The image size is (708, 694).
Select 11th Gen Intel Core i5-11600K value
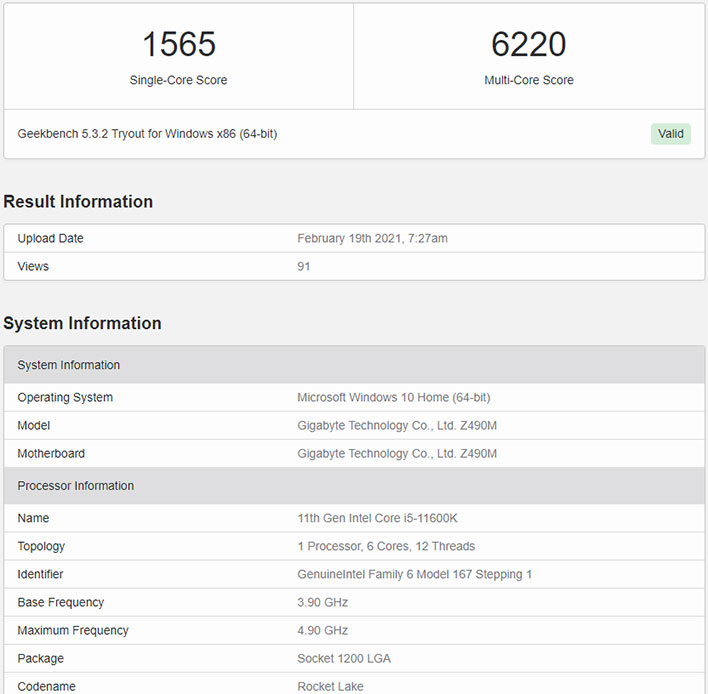pos(377,518)
